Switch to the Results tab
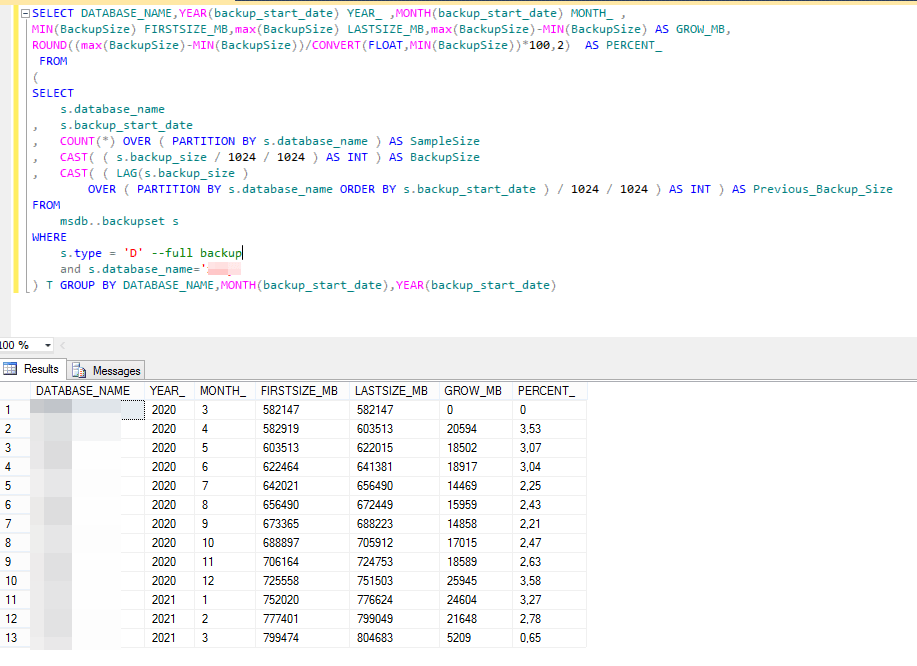 (32, 369)
